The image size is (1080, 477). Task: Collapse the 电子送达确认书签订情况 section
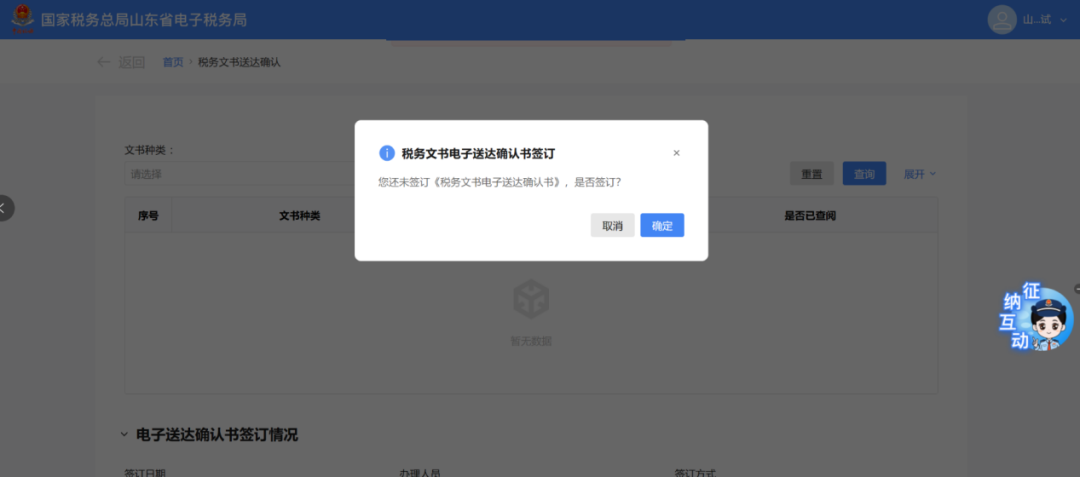click(124, 434)
